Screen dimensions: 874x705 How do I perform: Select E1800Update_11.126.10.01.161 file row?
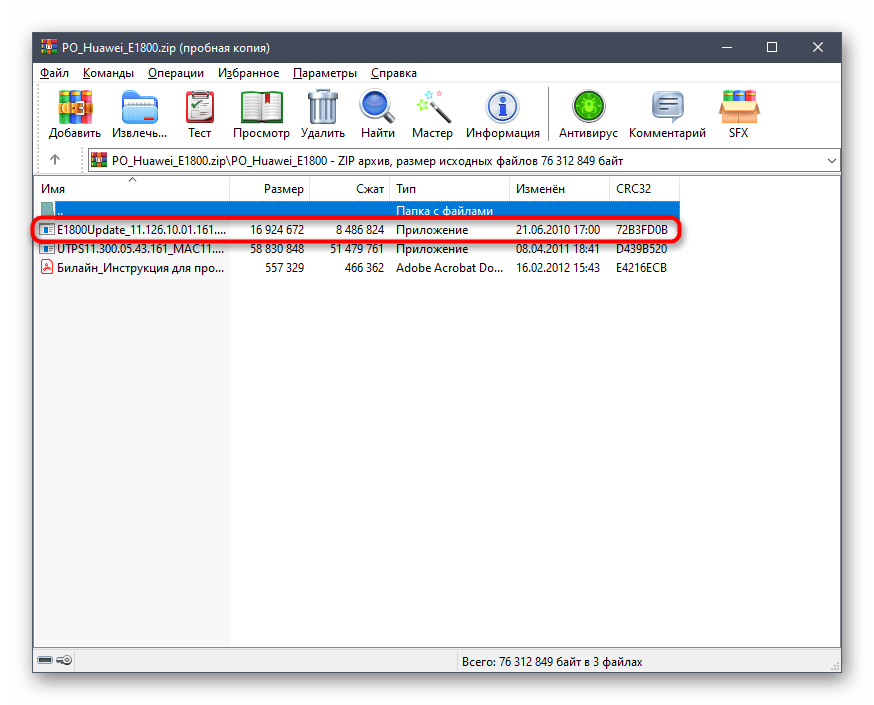356,230
